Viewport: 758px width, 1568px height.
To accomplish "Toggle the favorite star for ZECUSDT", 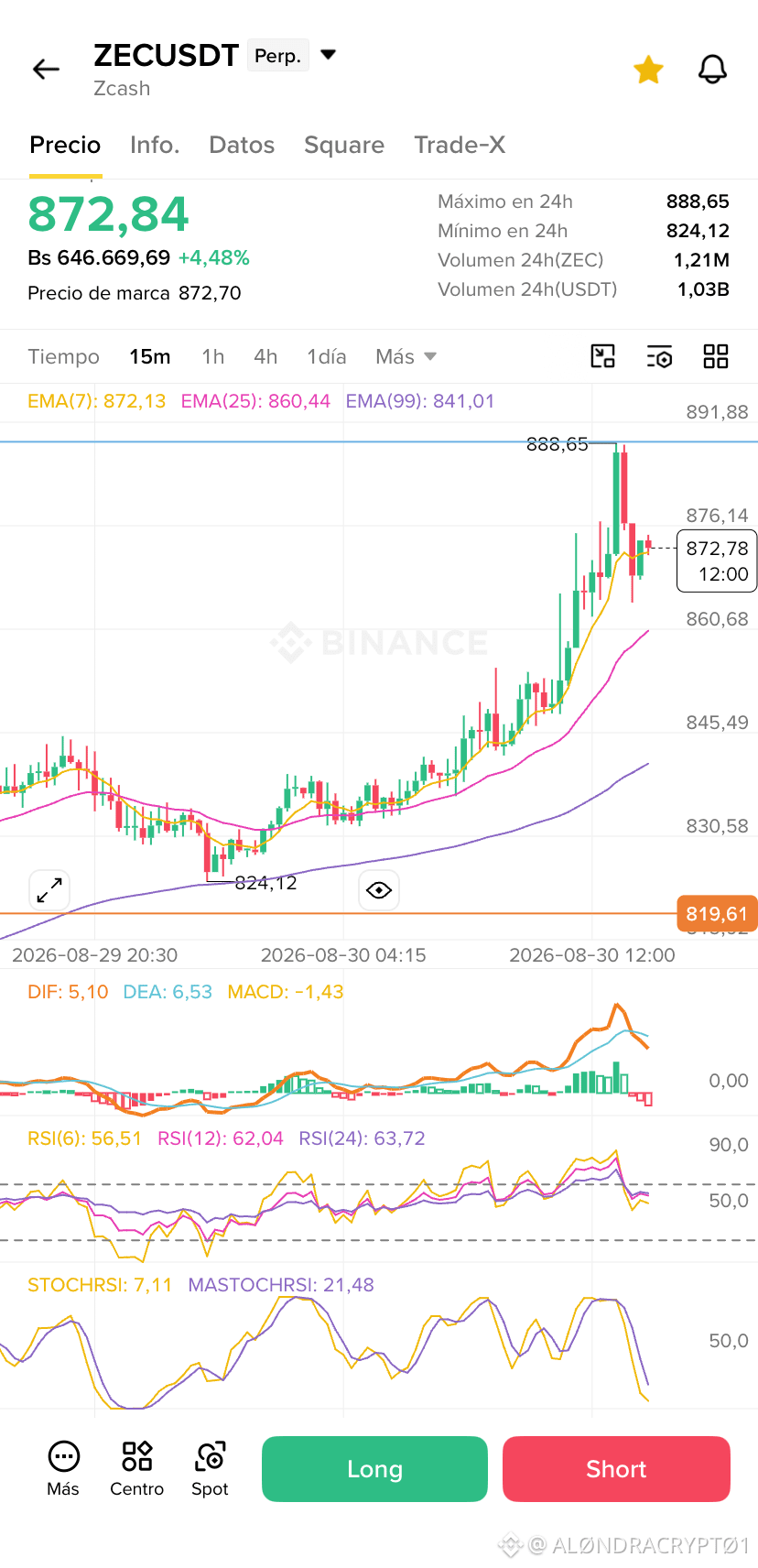I will click(648, 70).
